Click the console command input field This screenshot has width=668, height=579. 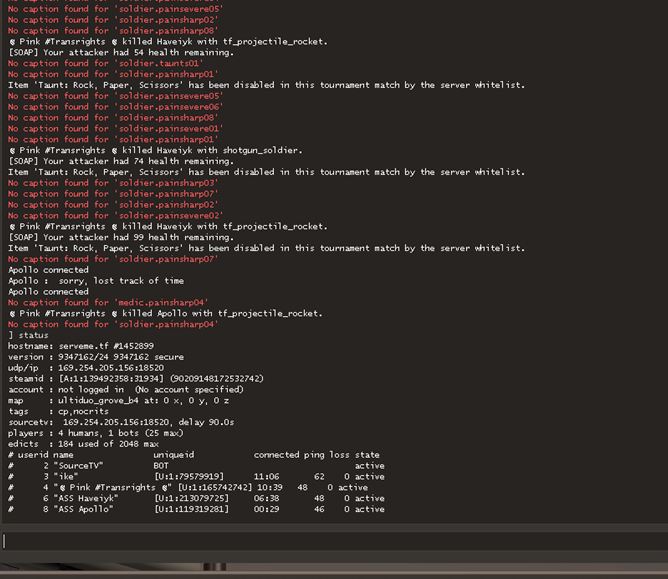pyautogui.click(x=330, y=541)
